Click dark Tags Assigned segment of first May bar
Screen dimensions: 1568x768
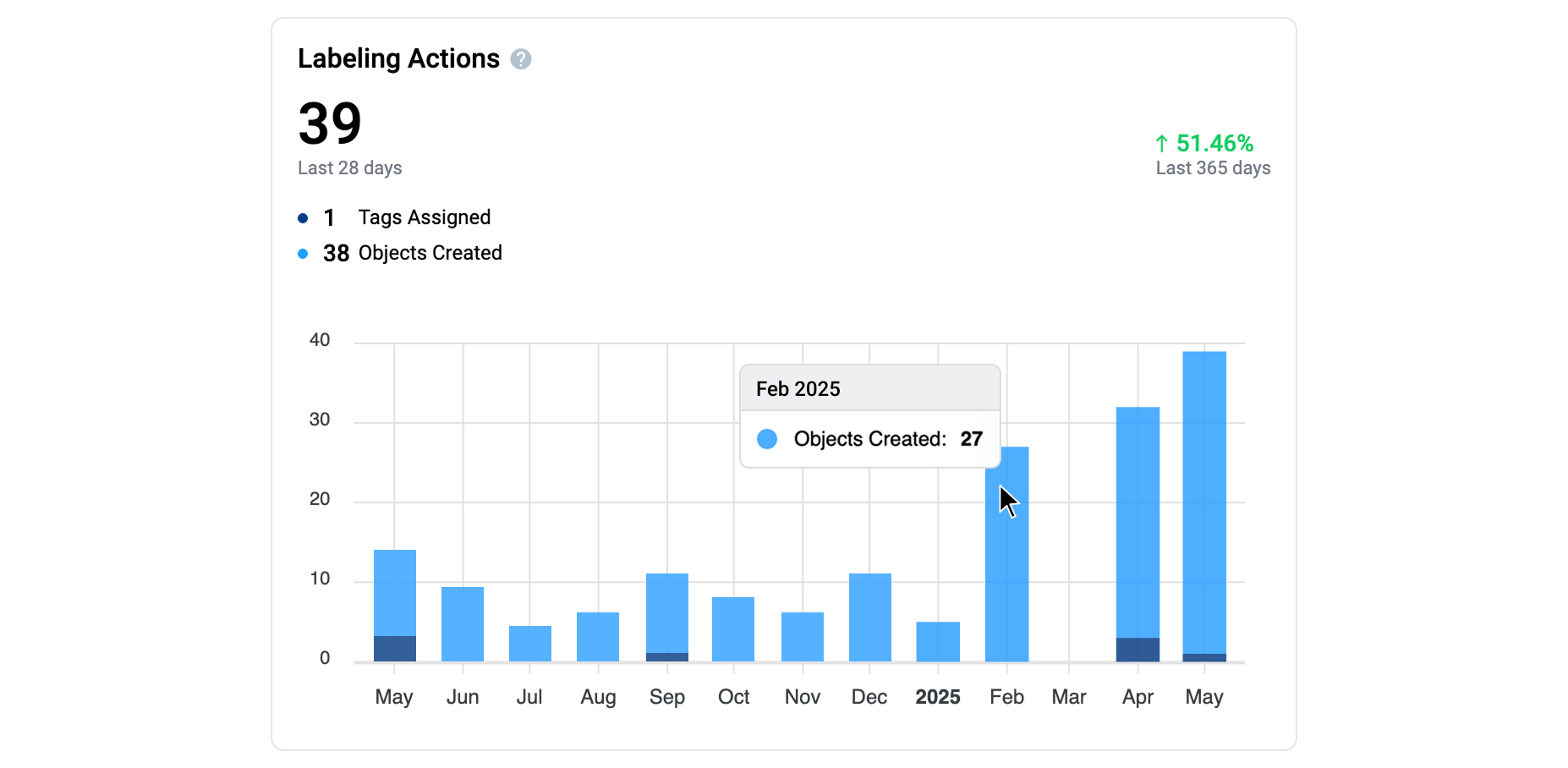point(395,649)
